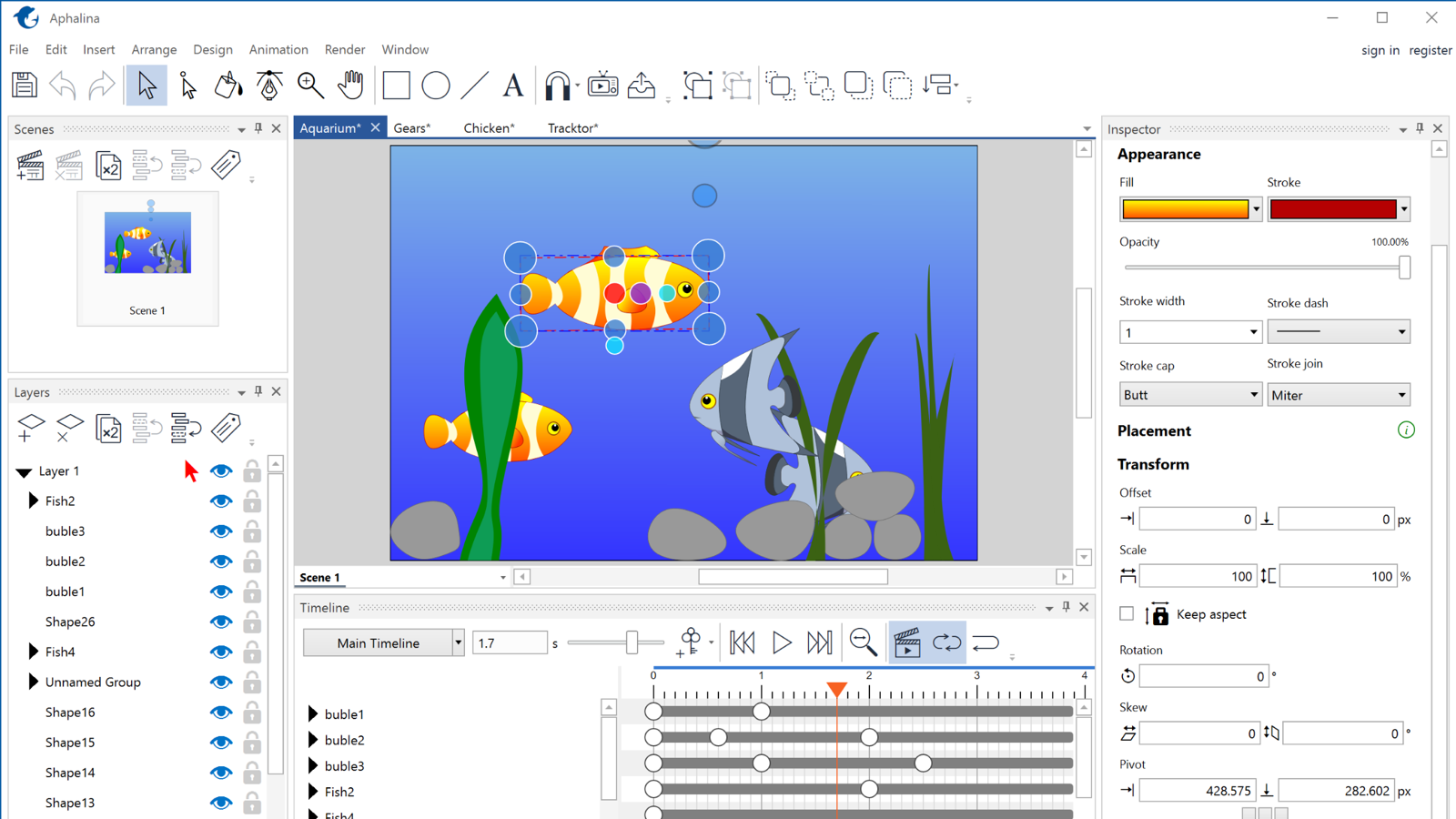This screenshot has height=819, width=1456.
Task: Select the Text tool
Action: [x=512, y=85]
